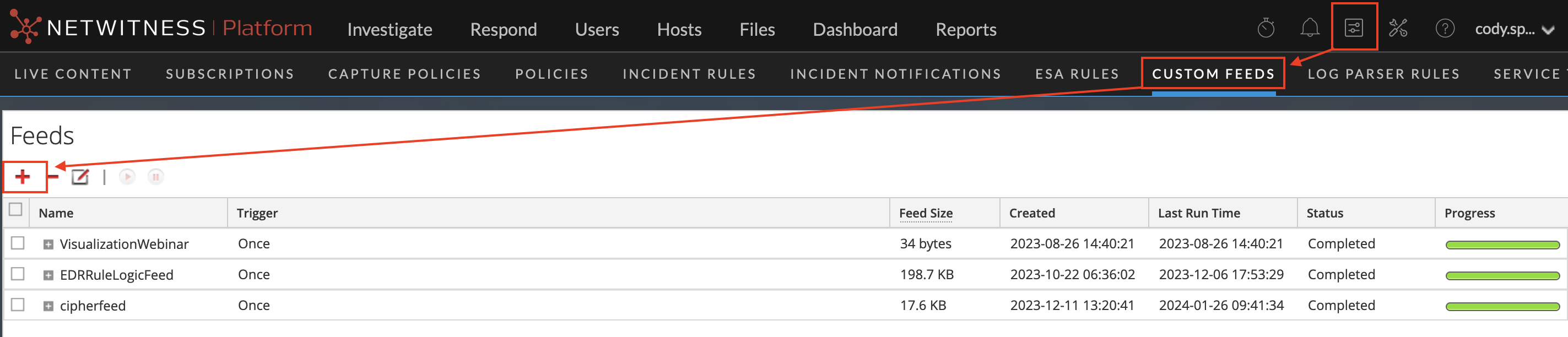Click Completed status of cipherfeed row
The image size is (1568, 337).
click(x=1341, y=306)
